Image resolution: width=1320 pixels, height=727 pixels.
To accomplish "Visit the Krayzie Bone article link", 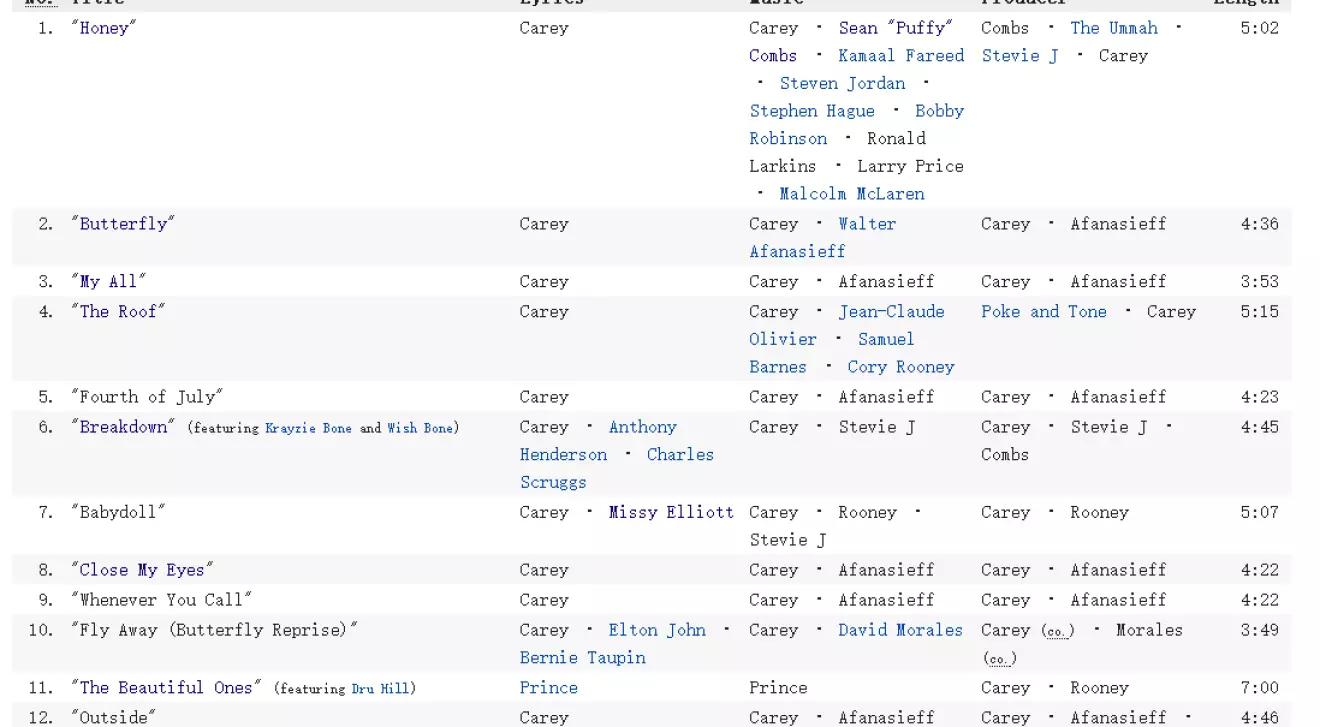I will point(308,428).
